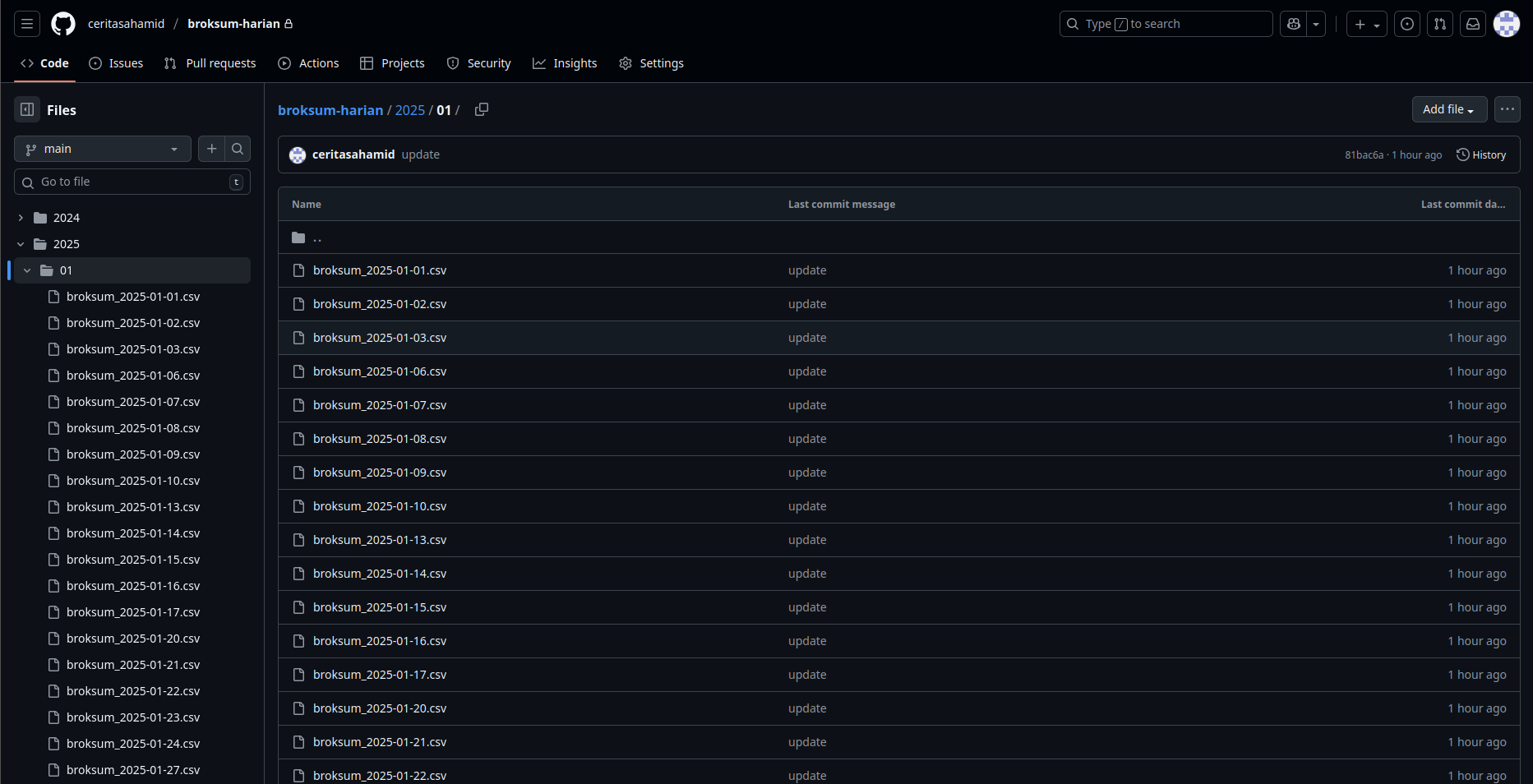Open the Copilot chat icon
1533x784 pixels.
[1294, 24]
